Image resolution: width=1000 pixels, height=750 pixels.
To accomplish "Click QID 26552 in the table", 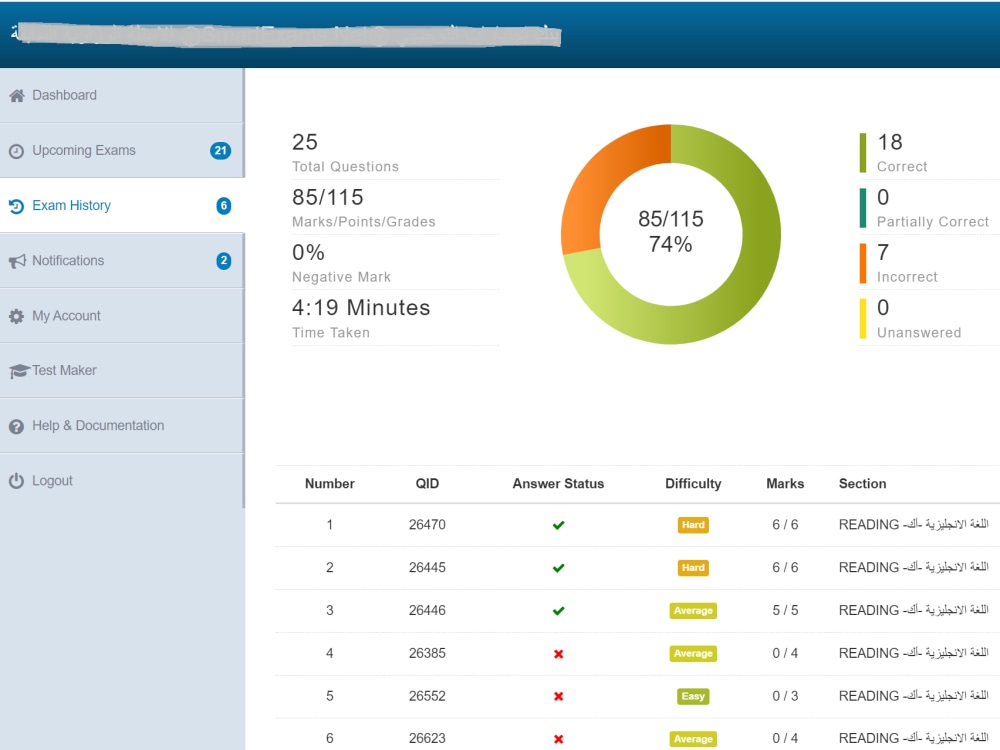I will click(427, 696).
